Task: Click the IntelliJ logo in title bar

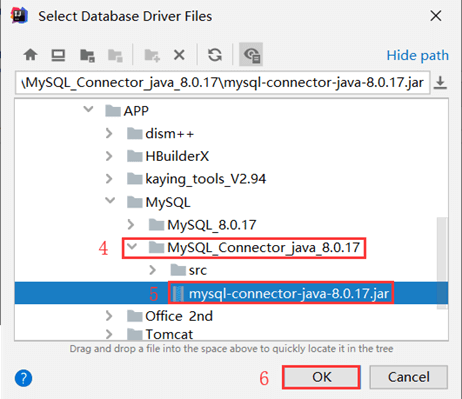Action: pyautogui.click(x=19, y=15)
